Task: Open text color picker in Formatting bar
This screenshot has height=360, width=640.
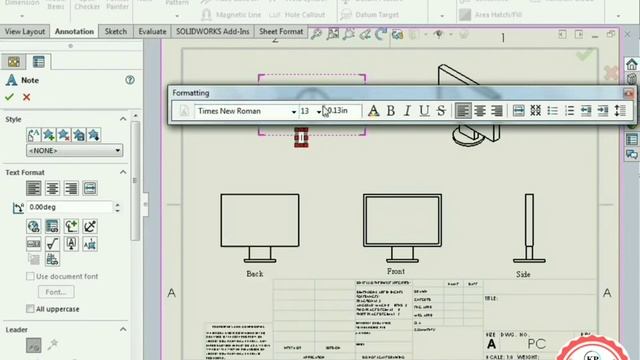Action: pos(373,111)
